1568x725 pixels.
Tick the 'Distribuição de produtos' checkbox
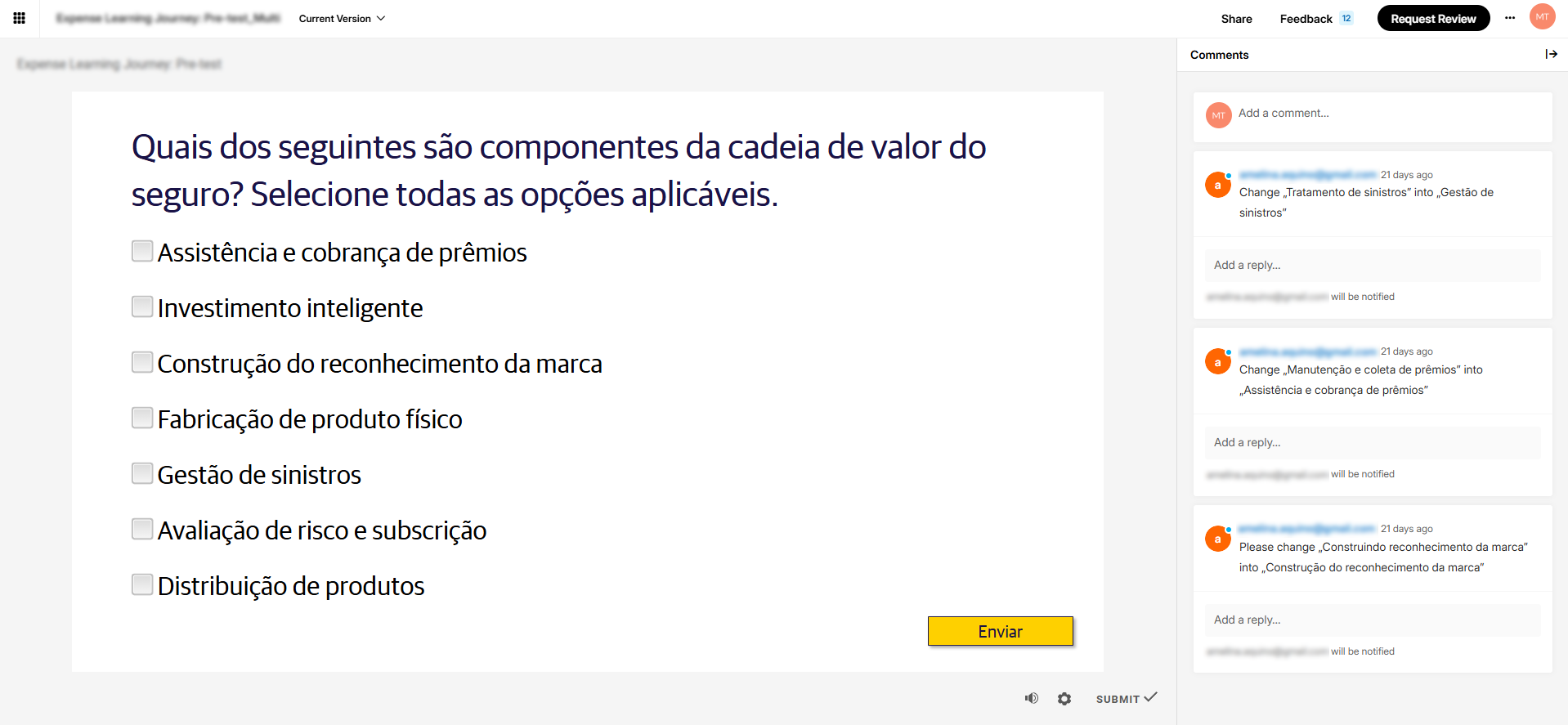click(x=142, y=584)
